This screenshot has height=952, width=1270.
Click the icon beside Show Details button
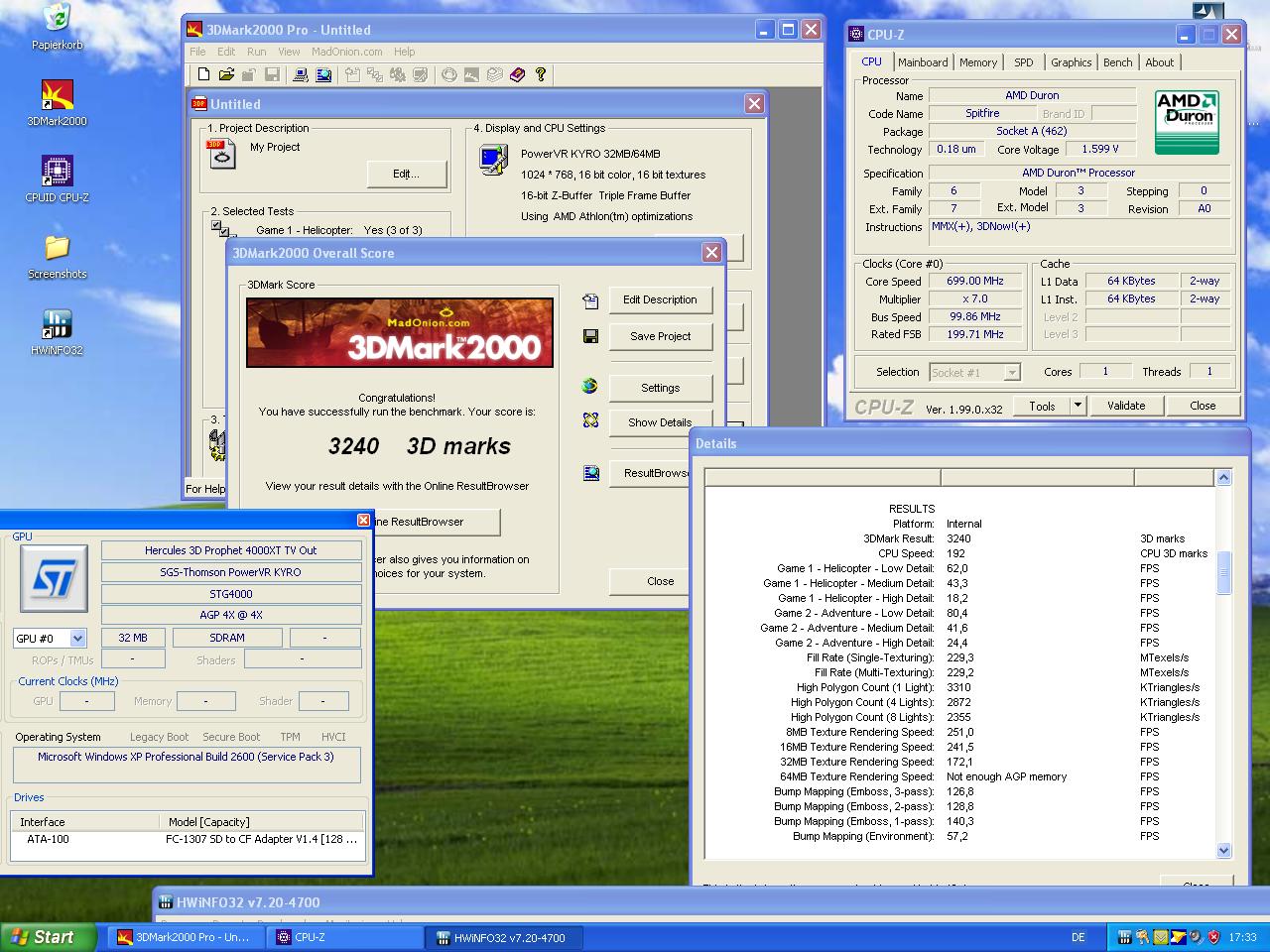tap(590, 421)
